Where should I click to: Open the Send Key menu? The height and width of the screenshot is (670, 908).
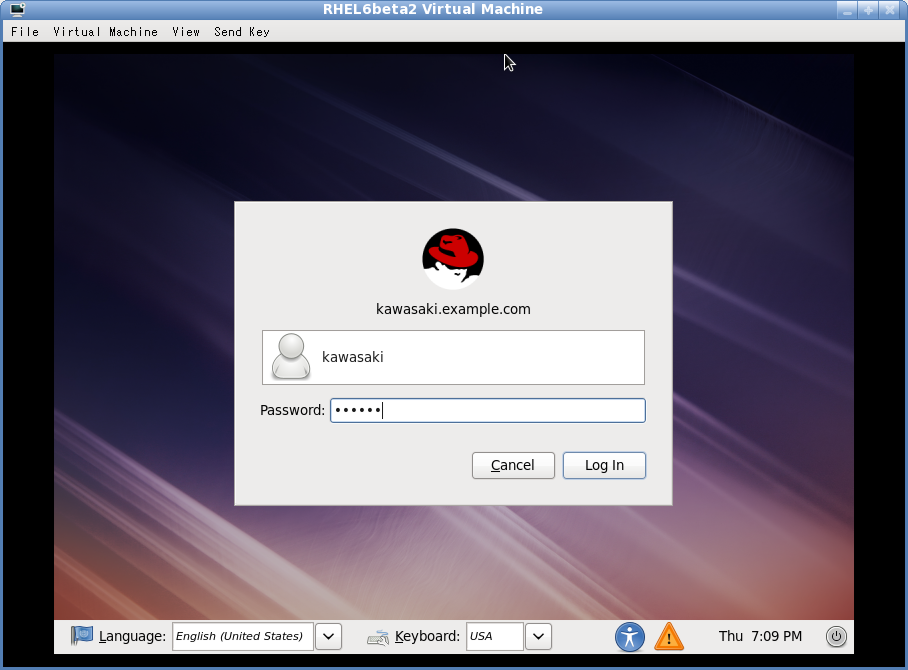click(x=242, y=32)
